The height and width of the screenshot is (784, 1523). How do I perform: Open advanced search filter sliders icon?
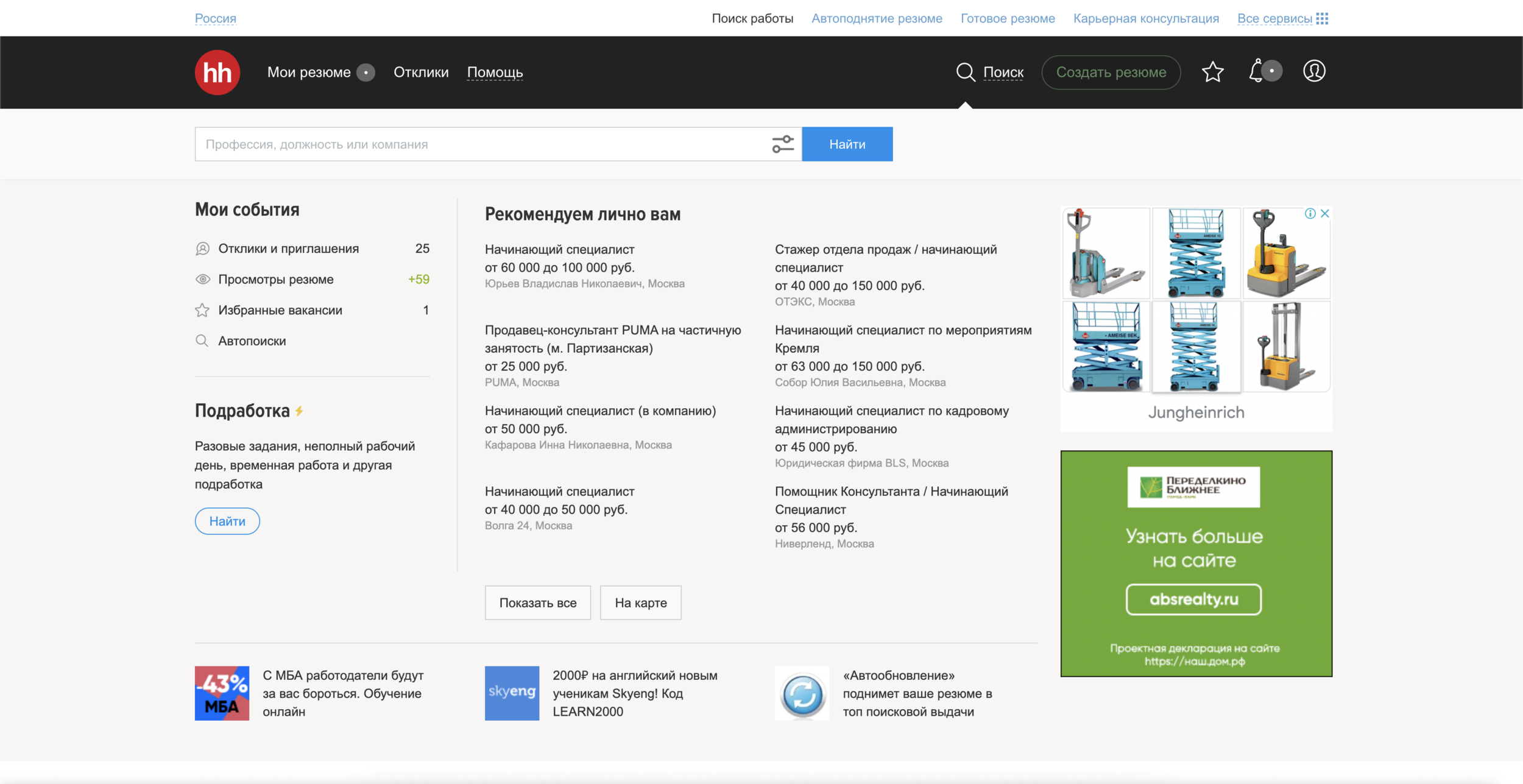783,144
